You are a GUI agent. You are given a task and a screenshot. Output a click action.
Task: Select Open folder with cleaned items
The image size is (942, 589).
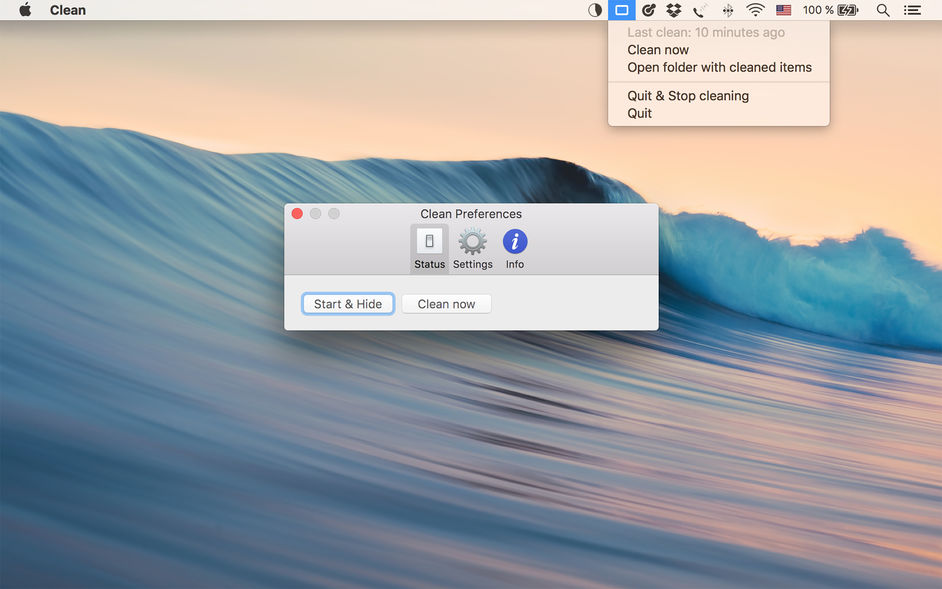pos(719,68)
